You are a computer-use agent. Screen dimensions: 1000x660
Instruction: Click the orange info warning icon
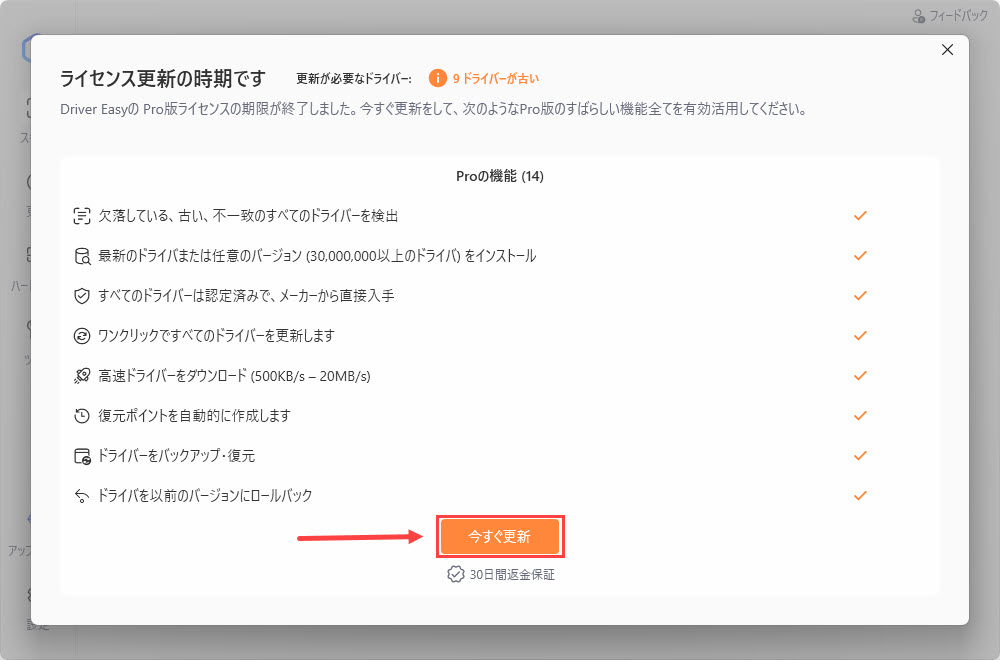pyautogui.click(x=438, y=78)
